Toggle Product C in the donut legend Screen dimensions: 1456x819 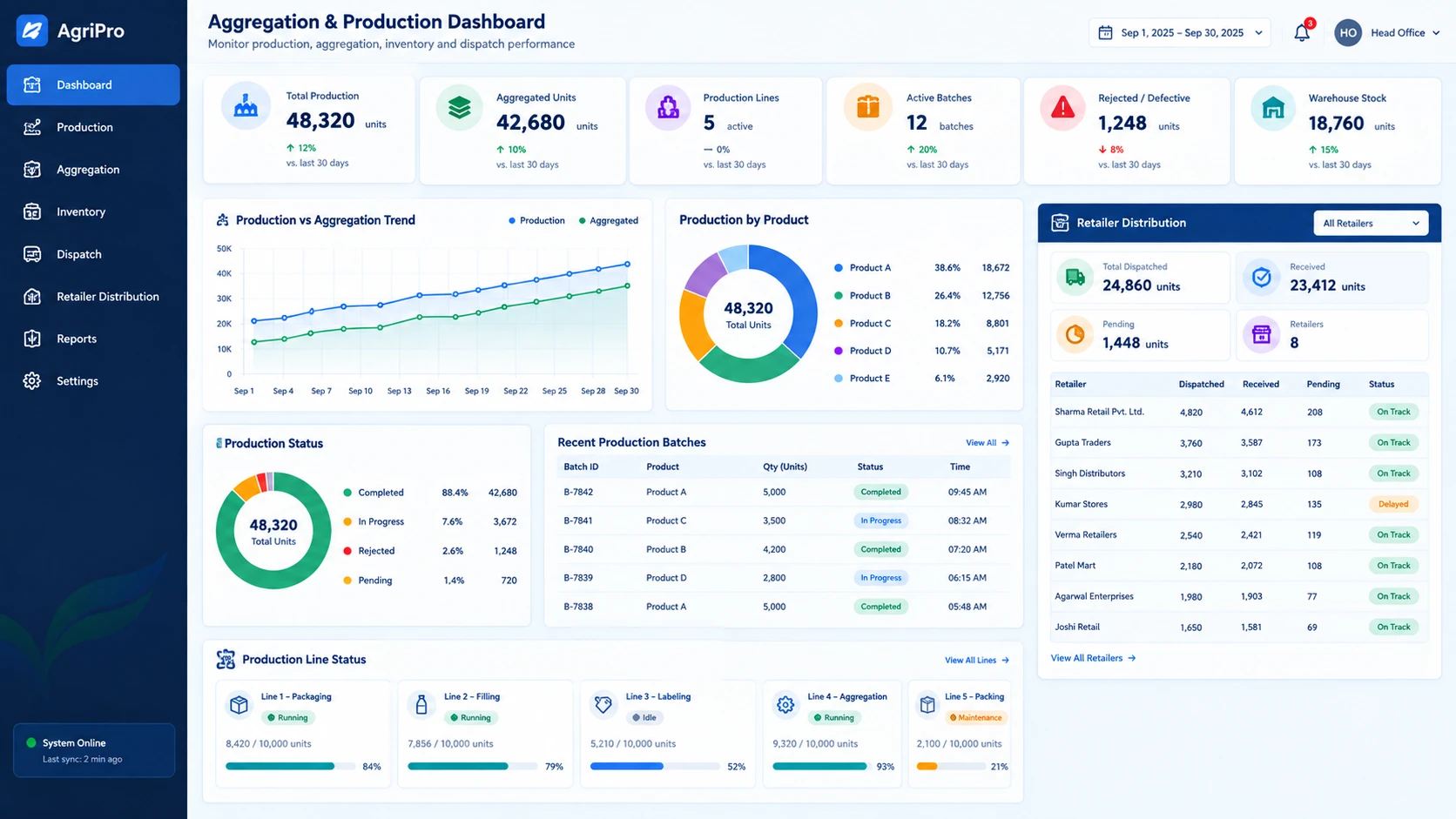tap(863, 324)
